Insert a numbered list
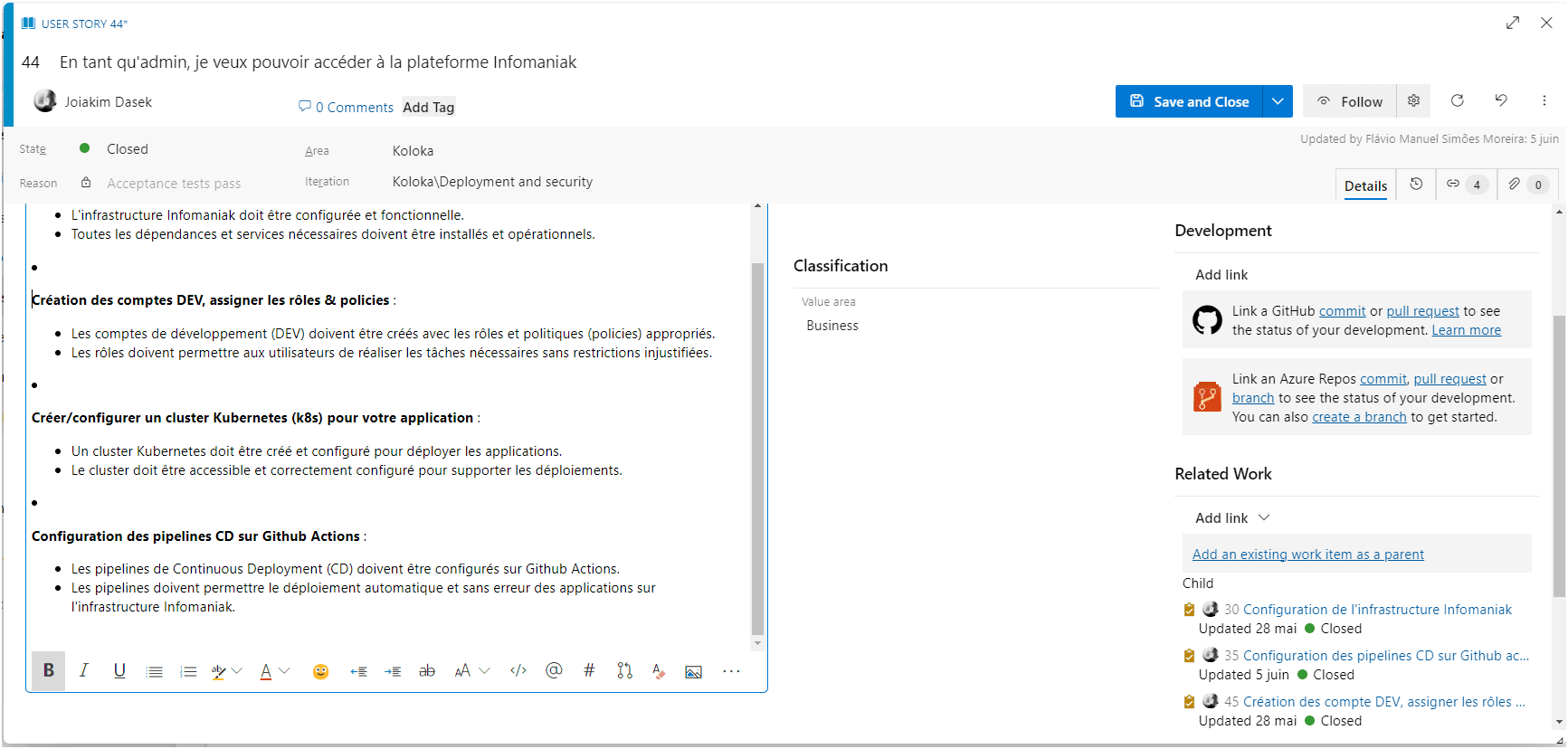1568x749 pixels. pyautogui.click(x=188, y=671)
